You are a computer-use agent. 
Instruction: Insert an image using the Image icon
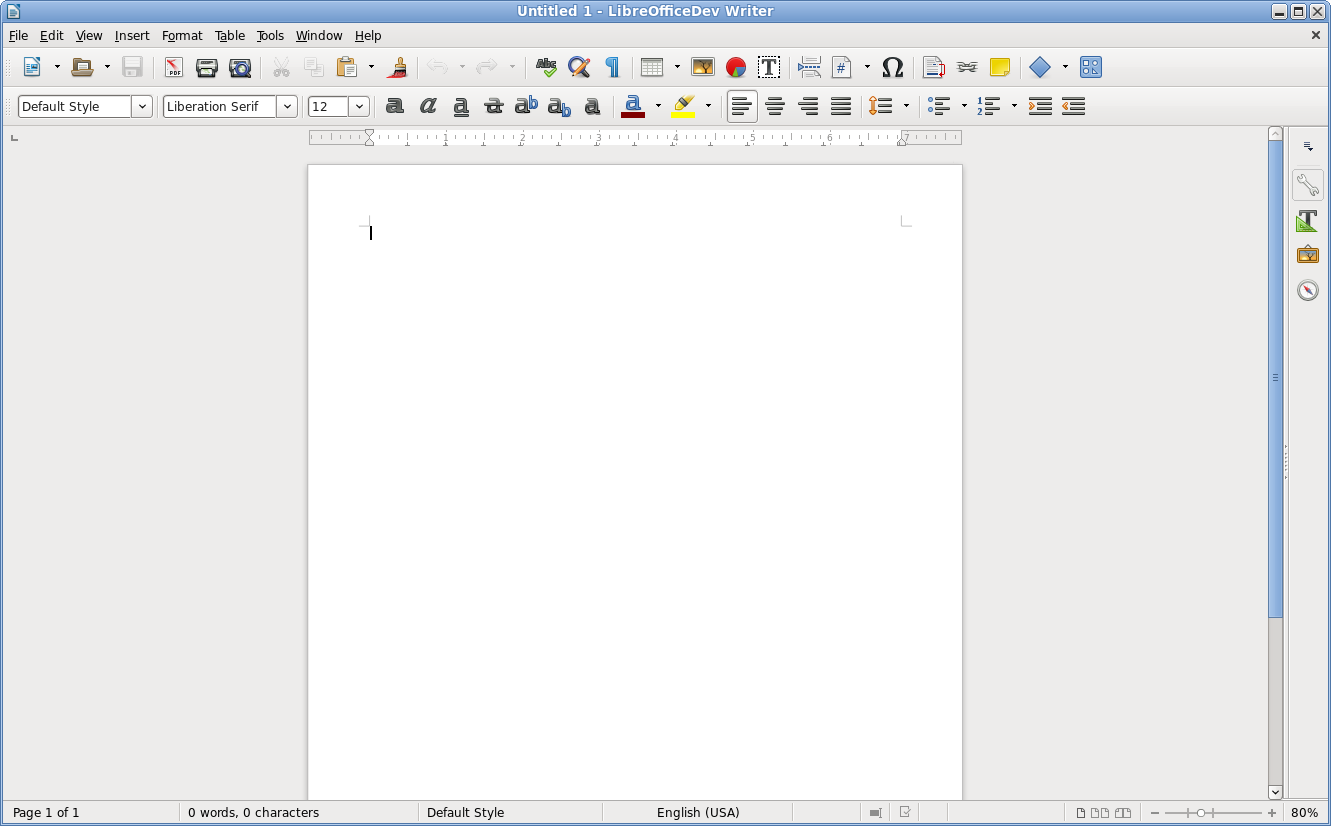point(703,68)
